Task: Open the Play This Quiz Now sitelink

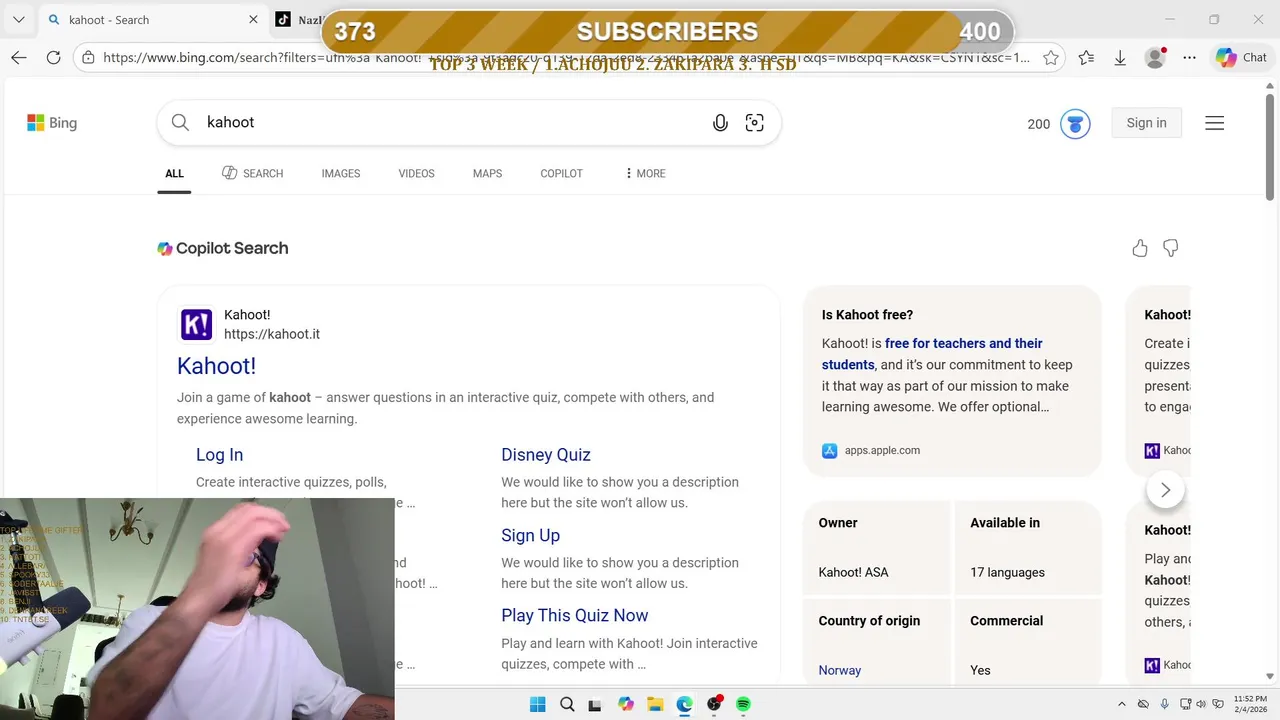Action: (x=574, y=615)
